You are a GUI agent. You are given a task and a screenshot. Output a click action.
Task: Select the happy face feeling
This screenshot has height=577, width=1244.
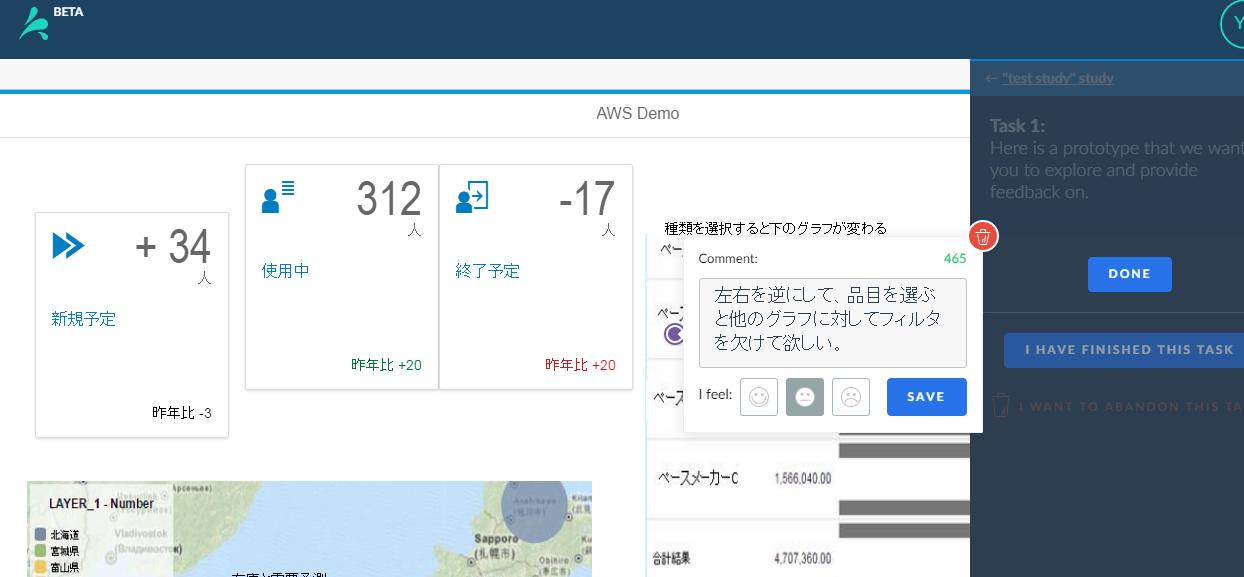tap(759, 397)
